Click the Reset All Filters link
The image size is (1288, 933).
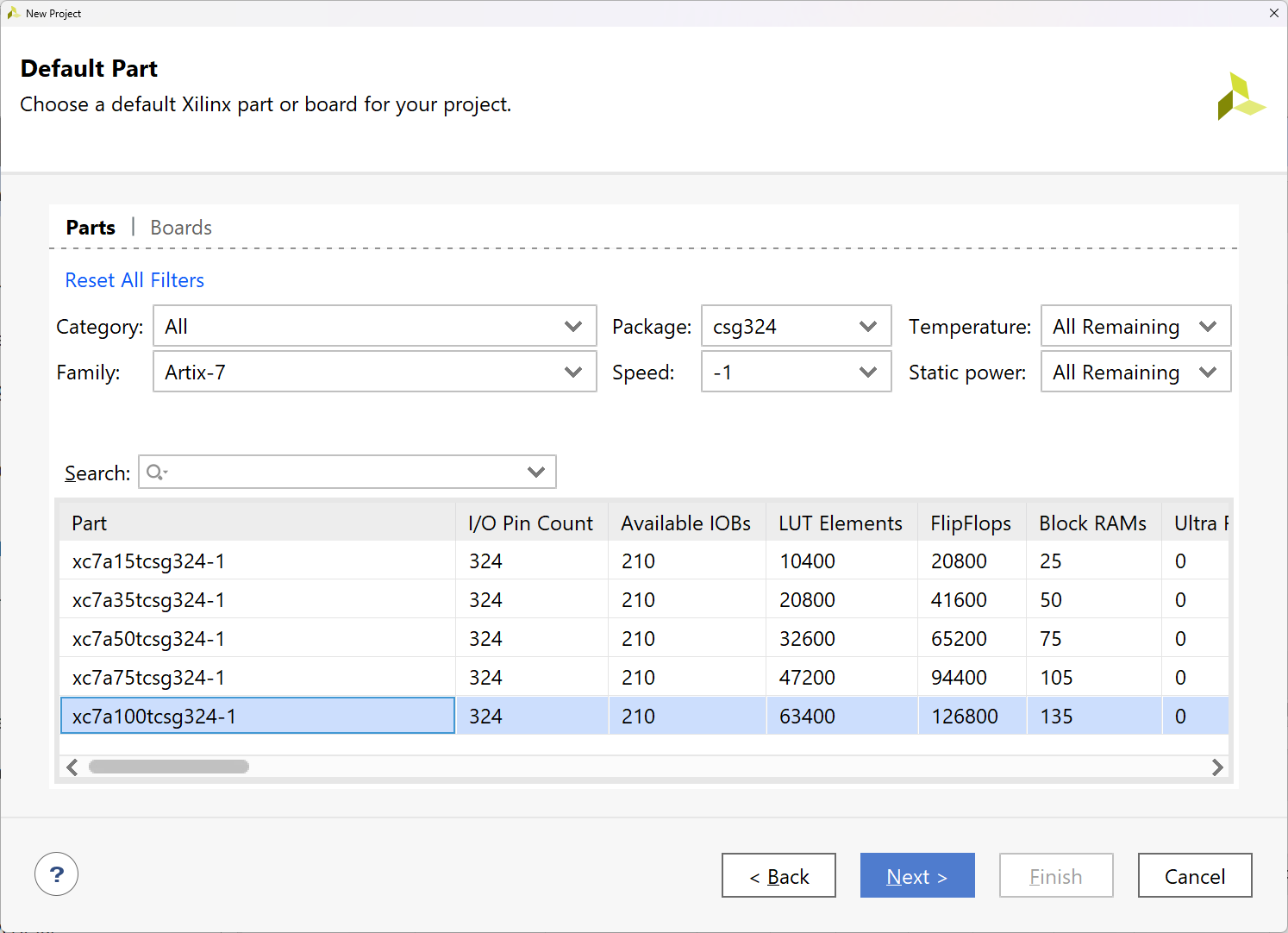[134, 280]
